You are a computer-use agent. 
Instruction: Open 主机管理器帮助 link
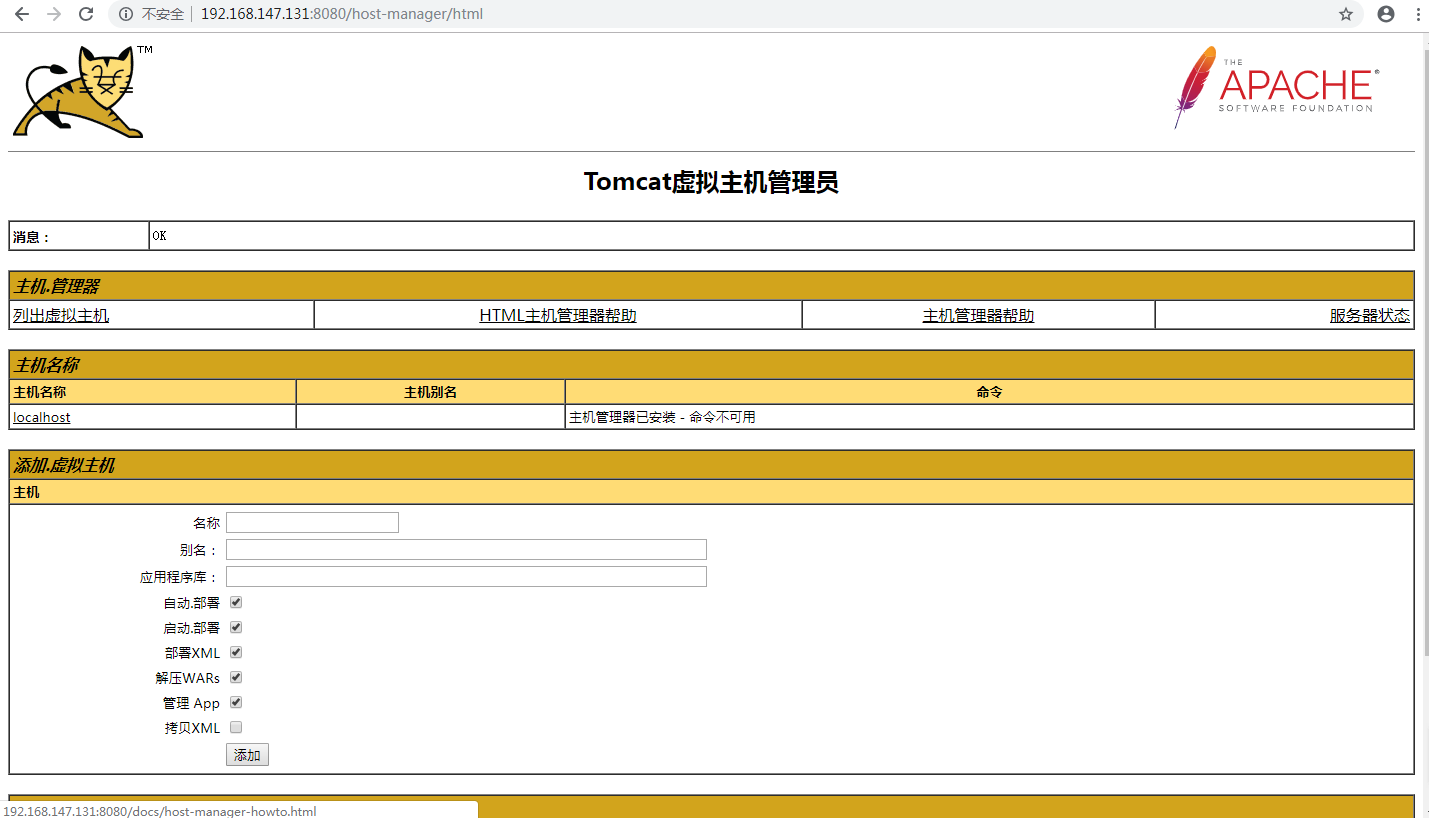pos(978,315)
